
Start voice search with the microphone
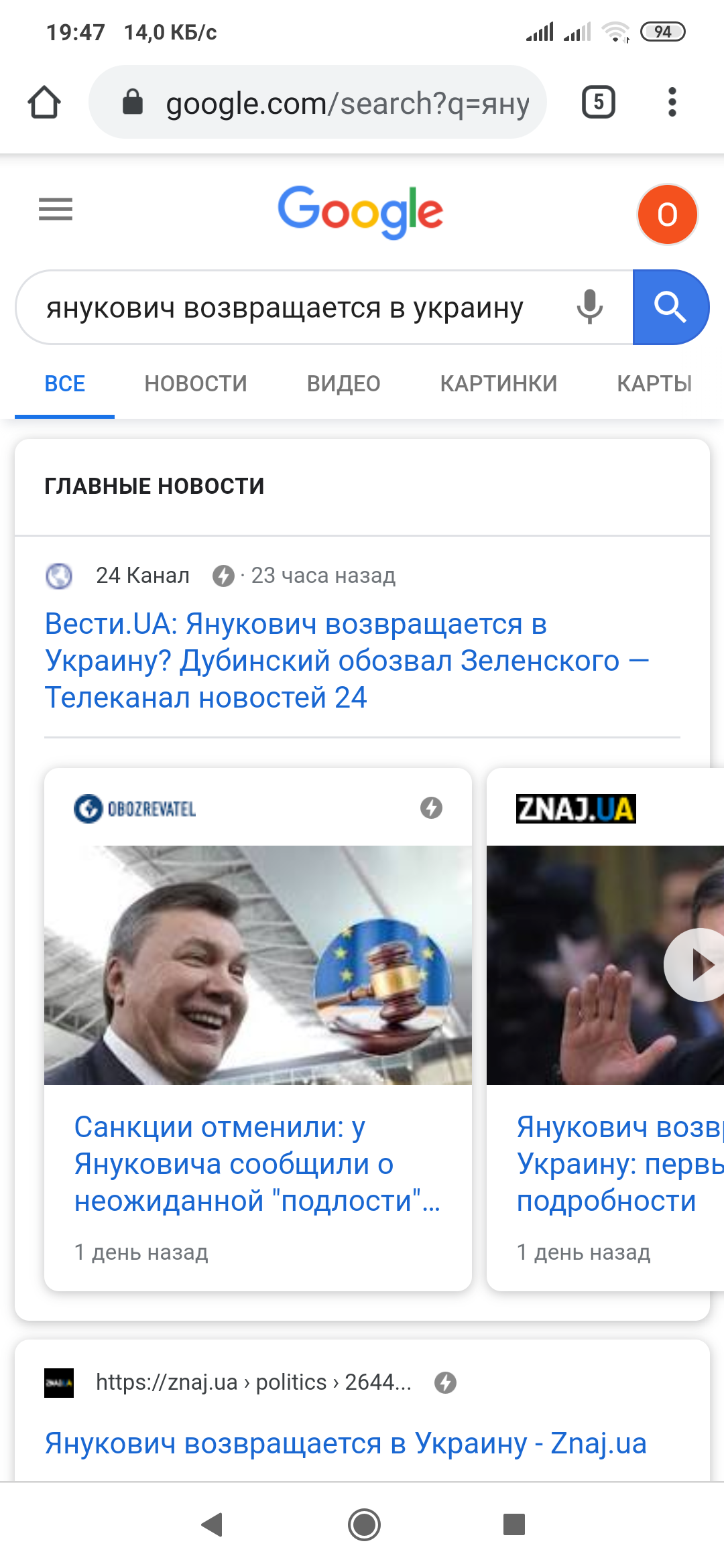point(590,307)
